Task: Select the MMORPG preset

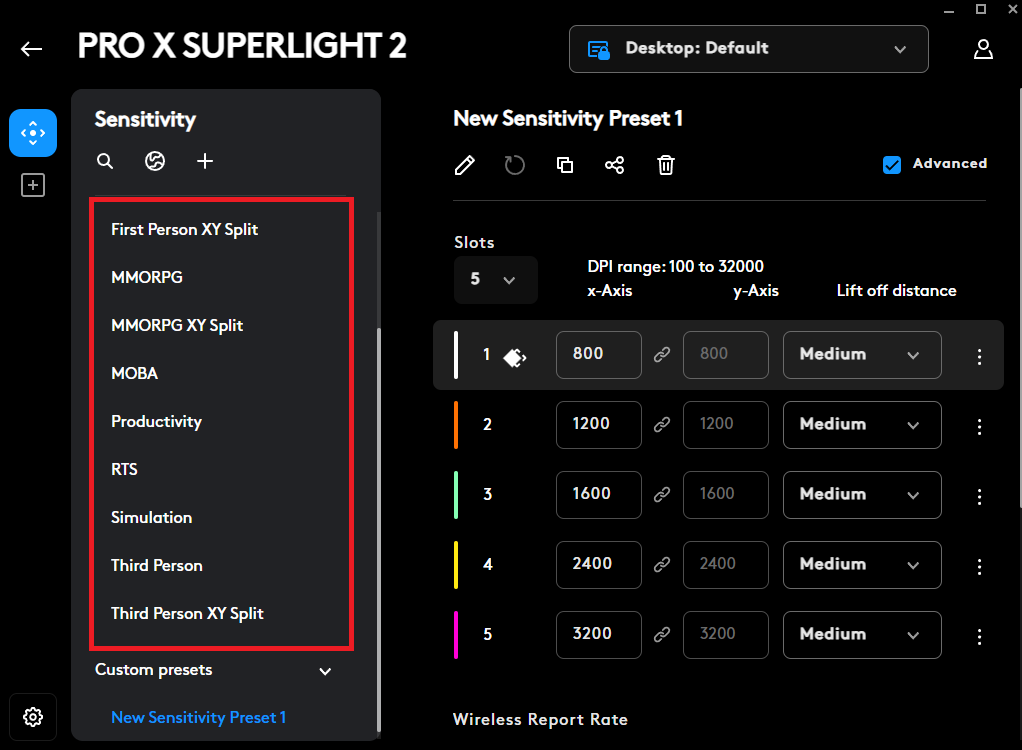Action: pyautogui.click(x=147, y=277)
